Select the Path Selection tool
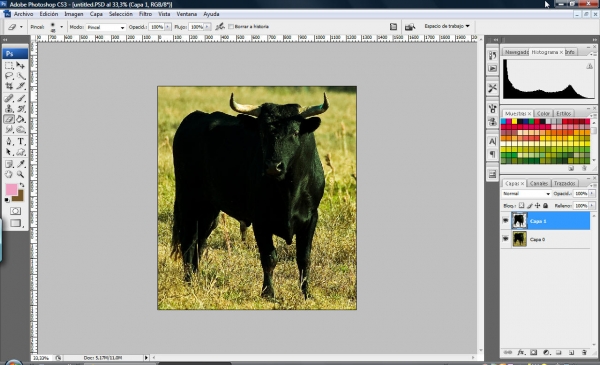 (9, 152)
